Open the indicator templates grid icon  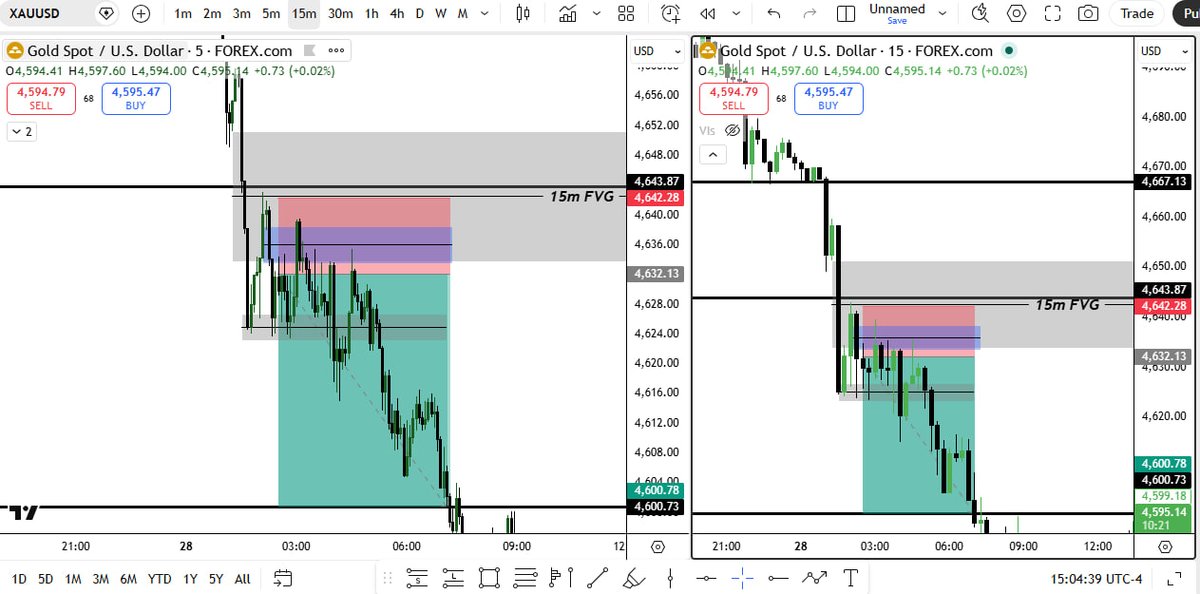click(x=626, y=14)
